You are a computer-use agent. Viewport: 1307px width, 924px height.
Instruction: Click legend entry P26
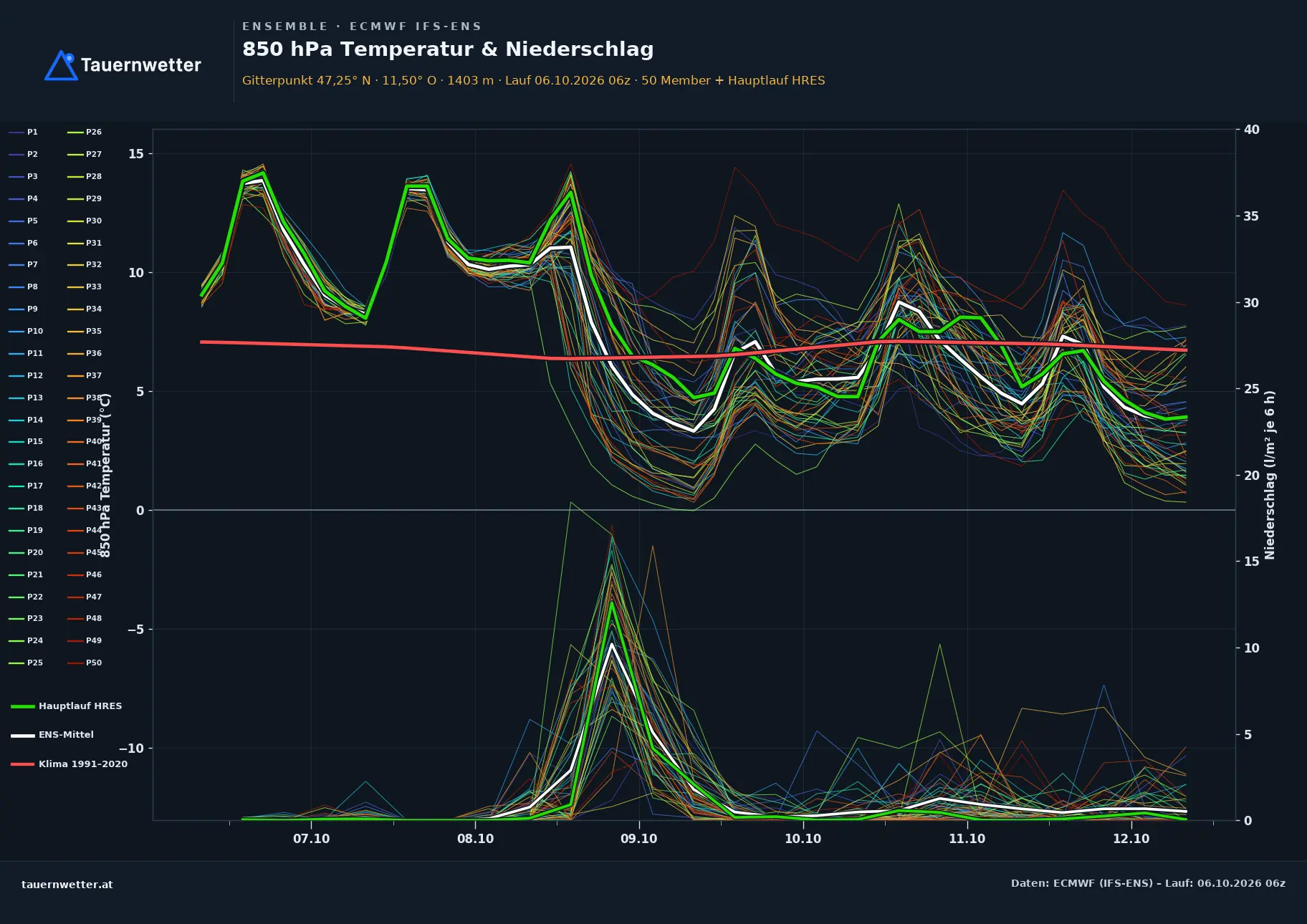pos(85,133)
